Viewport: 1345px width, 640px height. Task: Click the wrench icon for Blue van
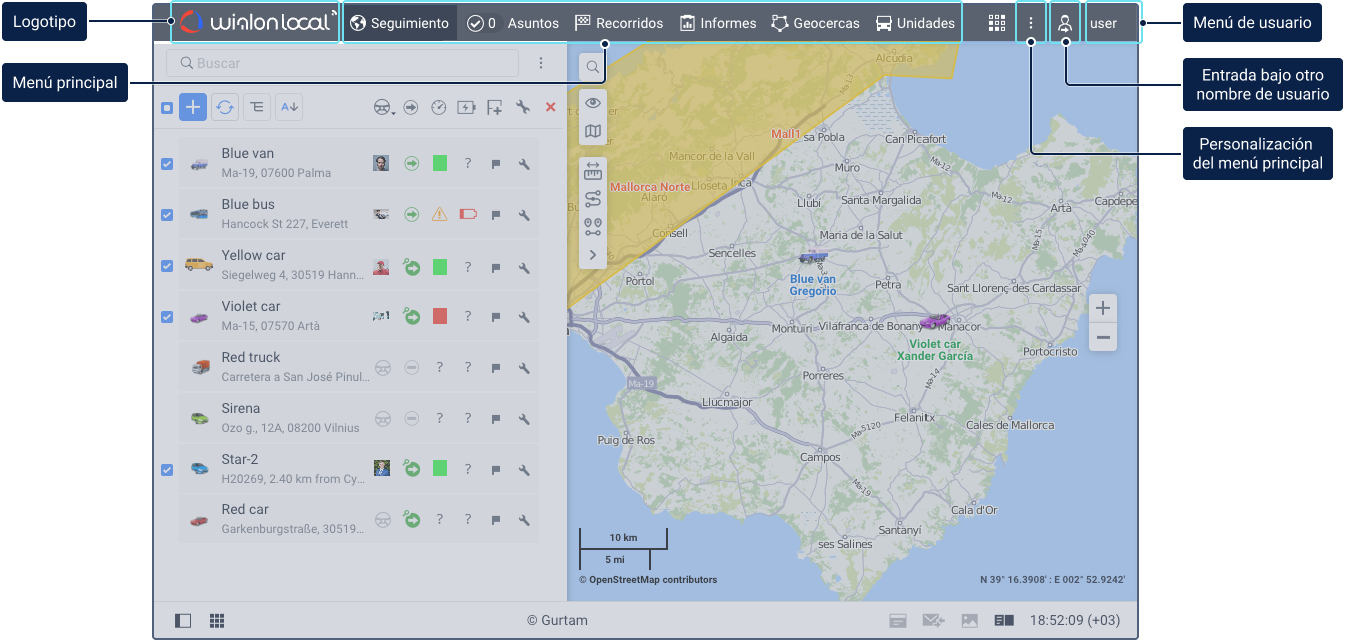(523, 164)
